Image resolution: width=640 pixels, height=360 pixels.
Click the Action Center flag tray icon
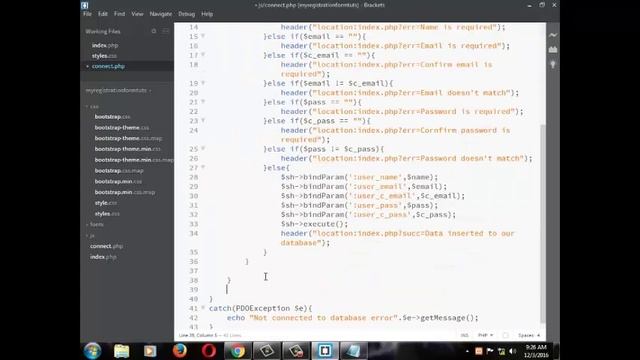(x=490, y=351)
